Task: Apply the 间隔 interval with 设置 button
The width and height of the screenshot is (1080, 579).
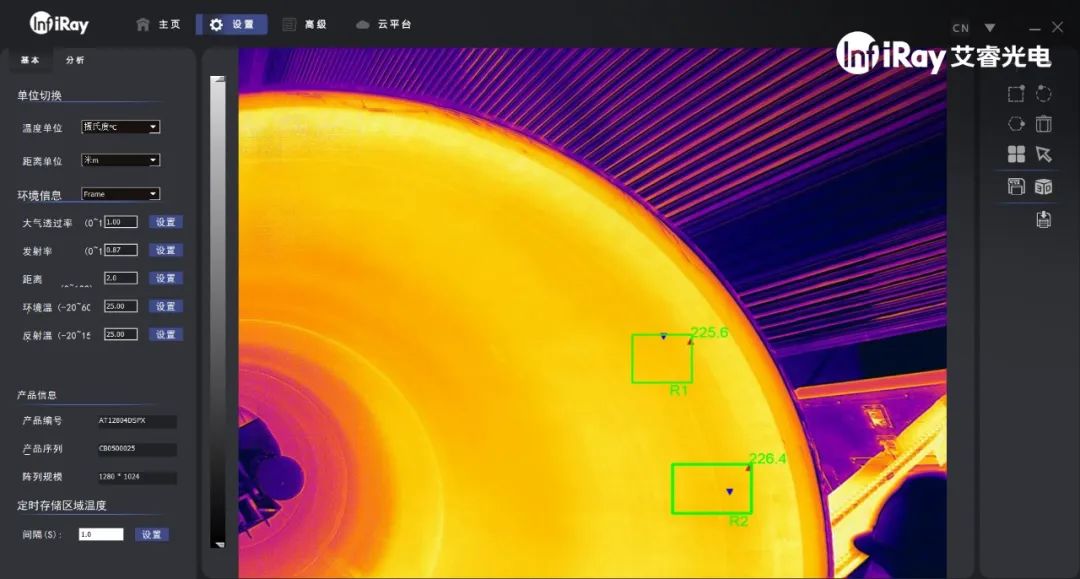Action: click(152, 535)
